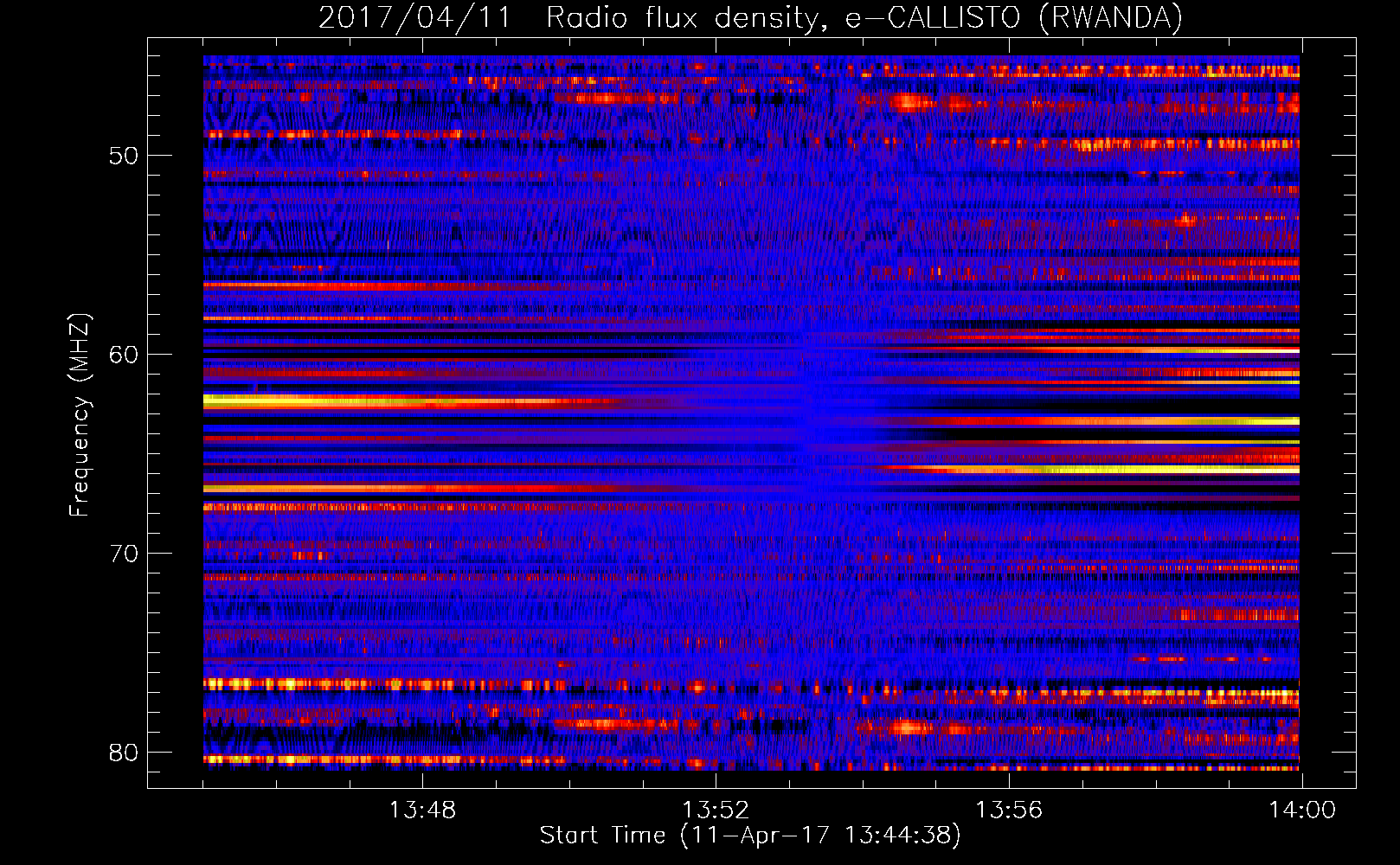Click the 50 MHz frequency tick label
Screen dimensions: 1400x865
point(124,157)
